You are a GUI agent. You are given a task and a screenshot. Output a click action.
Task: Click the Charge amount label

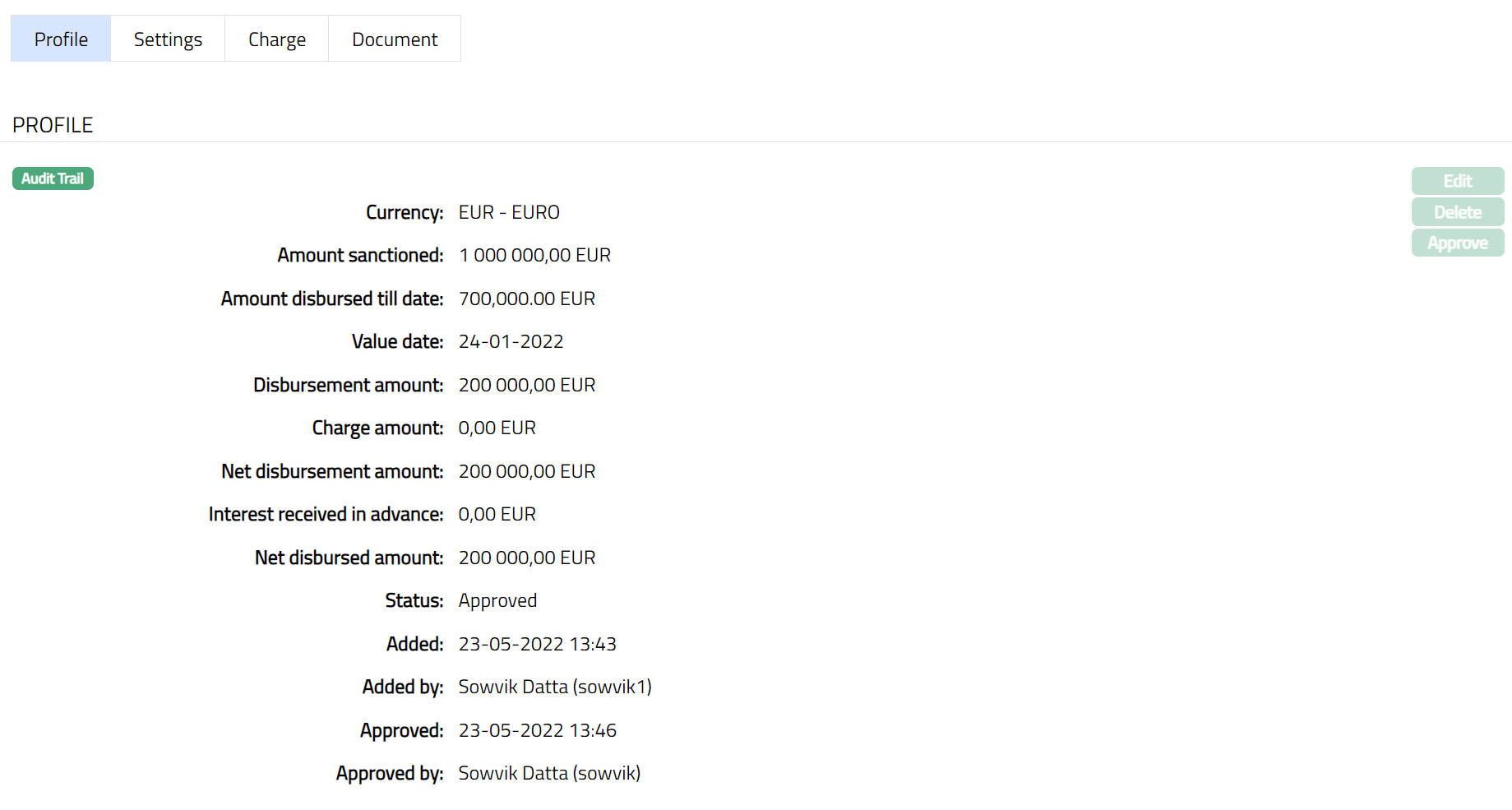(377, 428)
